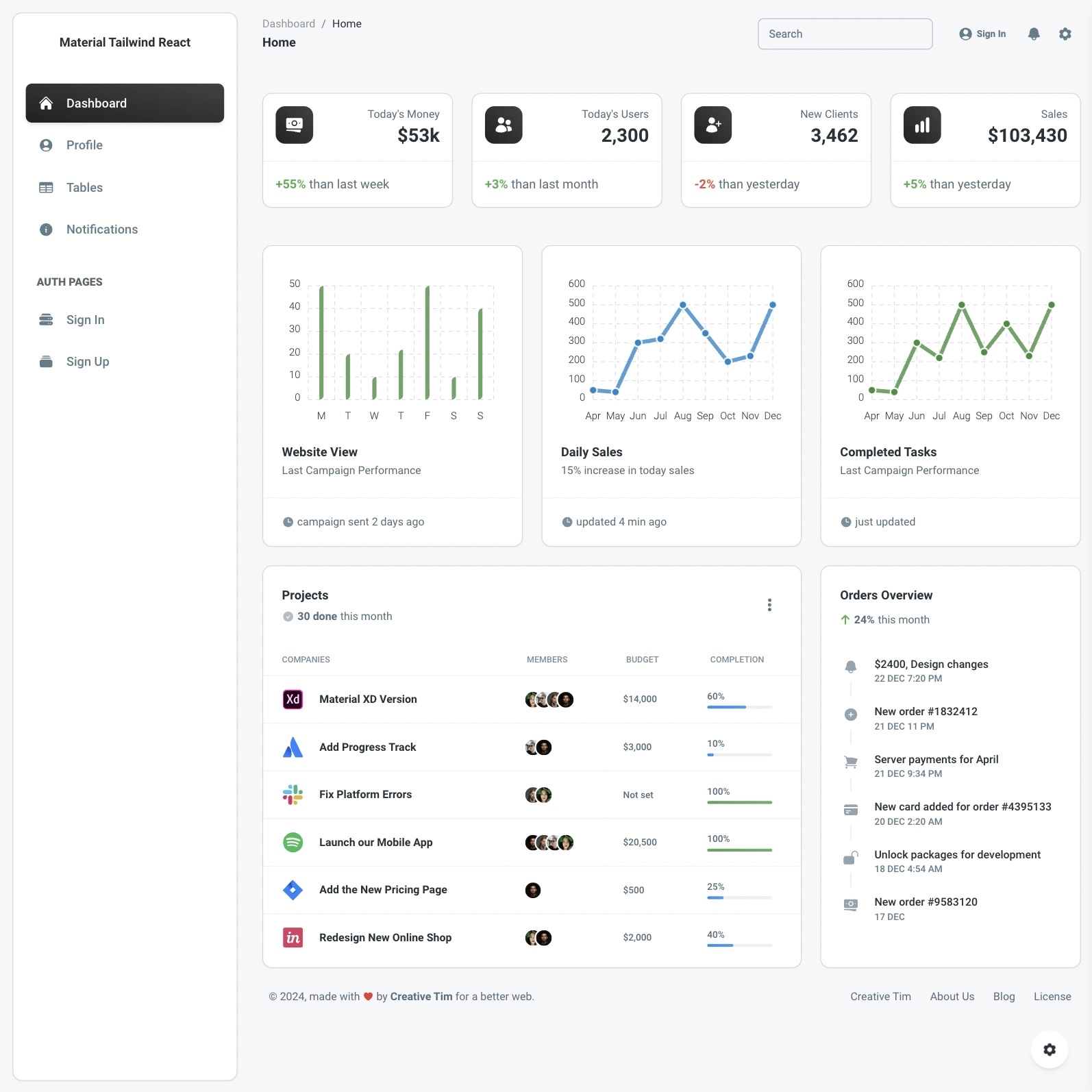Go to Sign In in sidebar auth pages
The width and height of the screenshot is (1092, 1092).
tap(125, 320)
